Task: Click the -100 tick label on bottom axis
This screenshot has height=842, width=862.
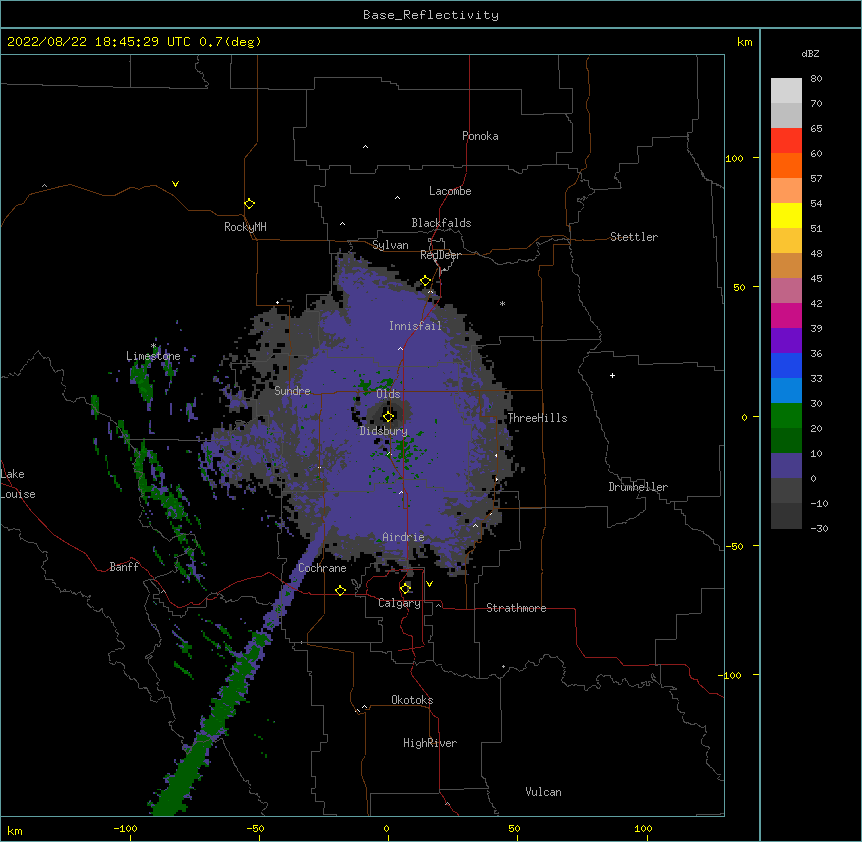Action: 125,829
